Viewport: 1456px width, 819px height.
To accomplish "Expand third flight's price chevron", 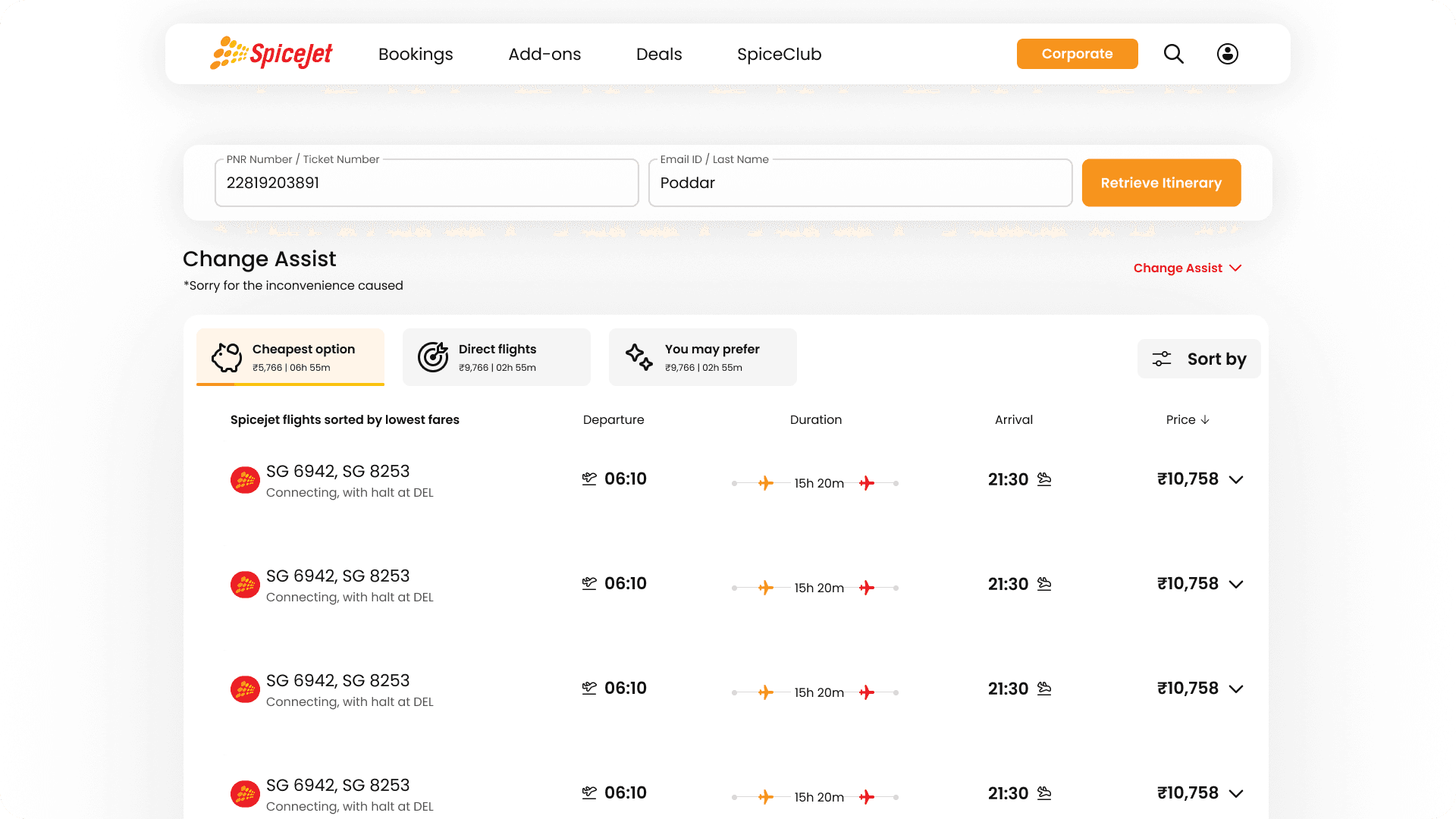I will coord(1236,689).
